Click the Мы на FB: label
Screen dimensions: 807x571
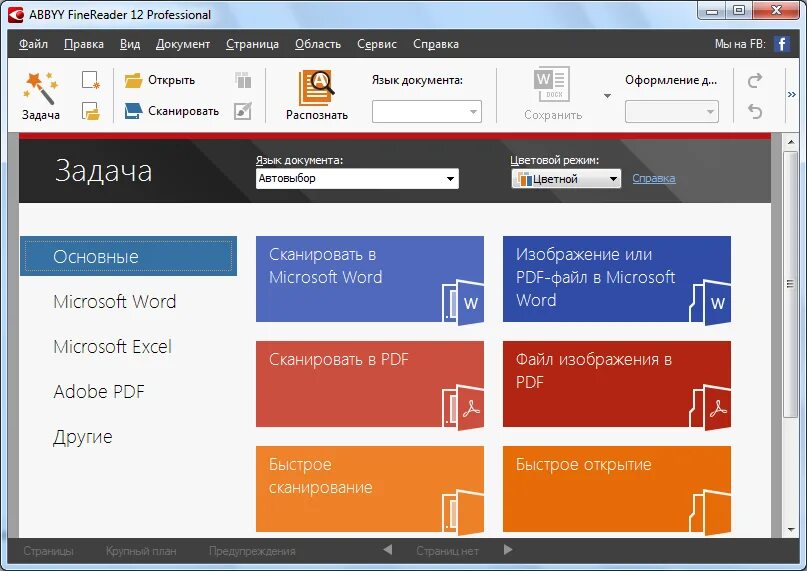[740, 44]
